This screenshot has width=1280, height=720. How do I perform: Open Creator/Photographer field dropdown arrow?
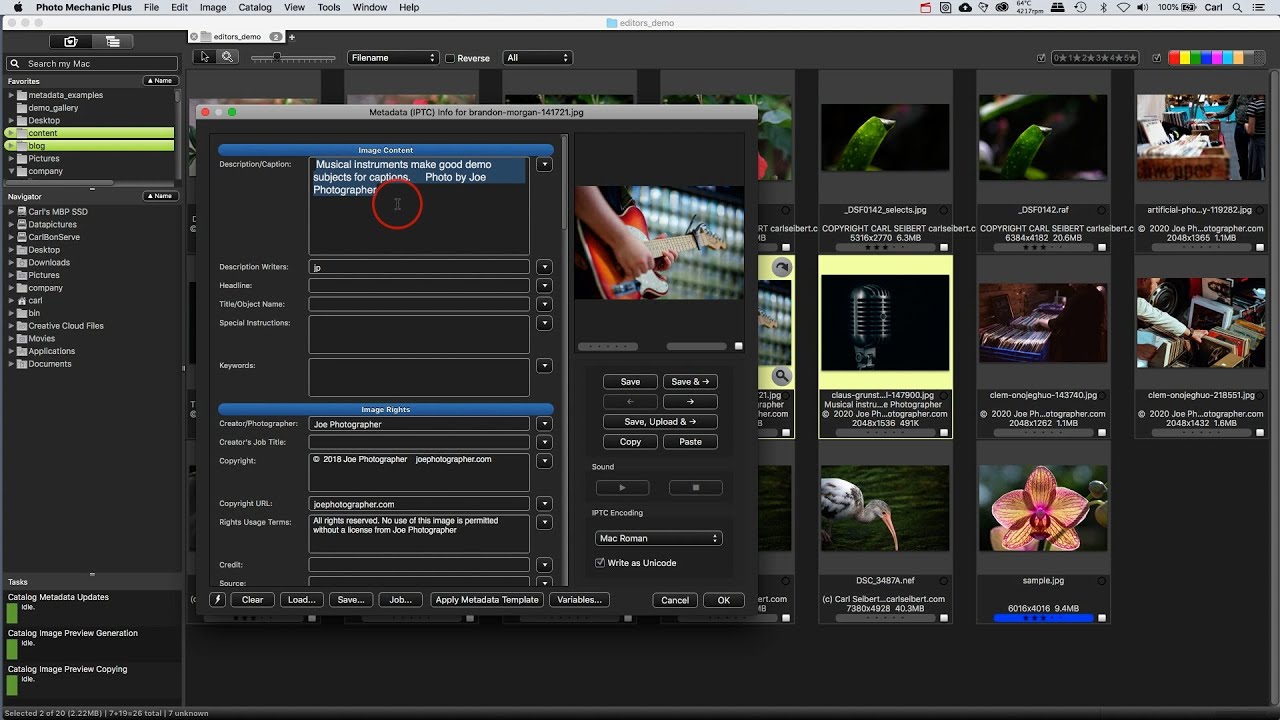(544, 424)
